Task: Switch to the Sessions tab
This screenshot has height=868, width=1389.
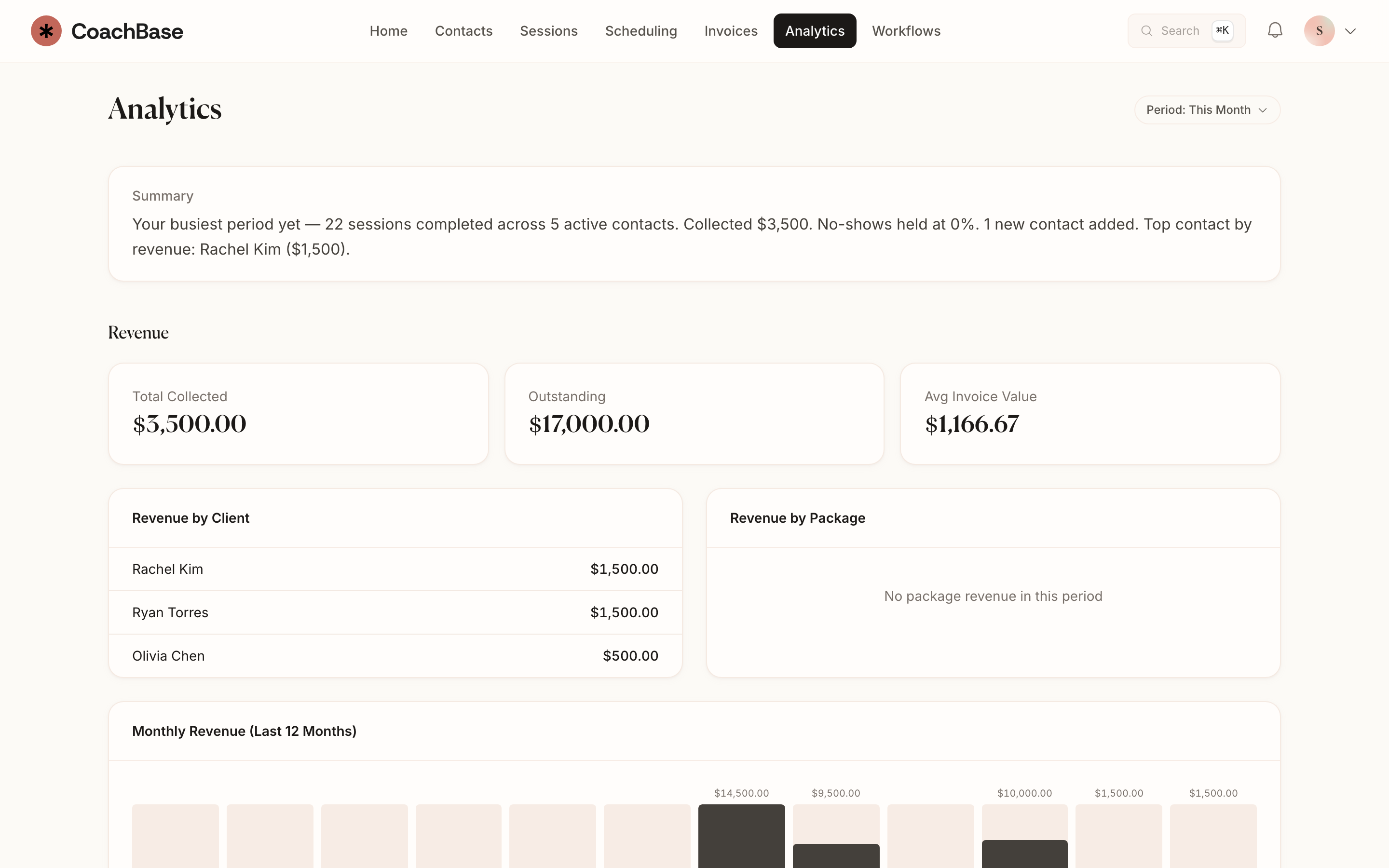Action: (549, 31)
